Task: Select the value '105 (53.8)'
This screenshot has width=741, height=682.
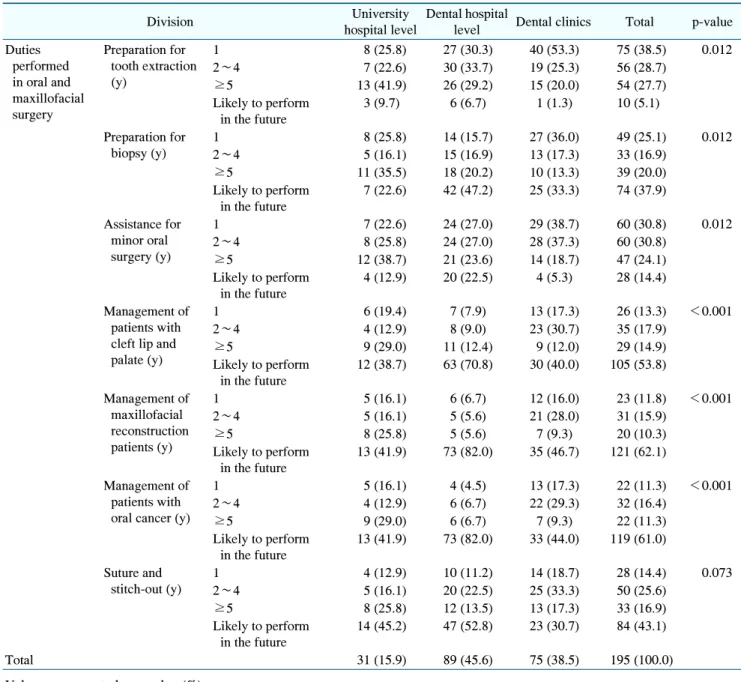Action: (638, 365)
